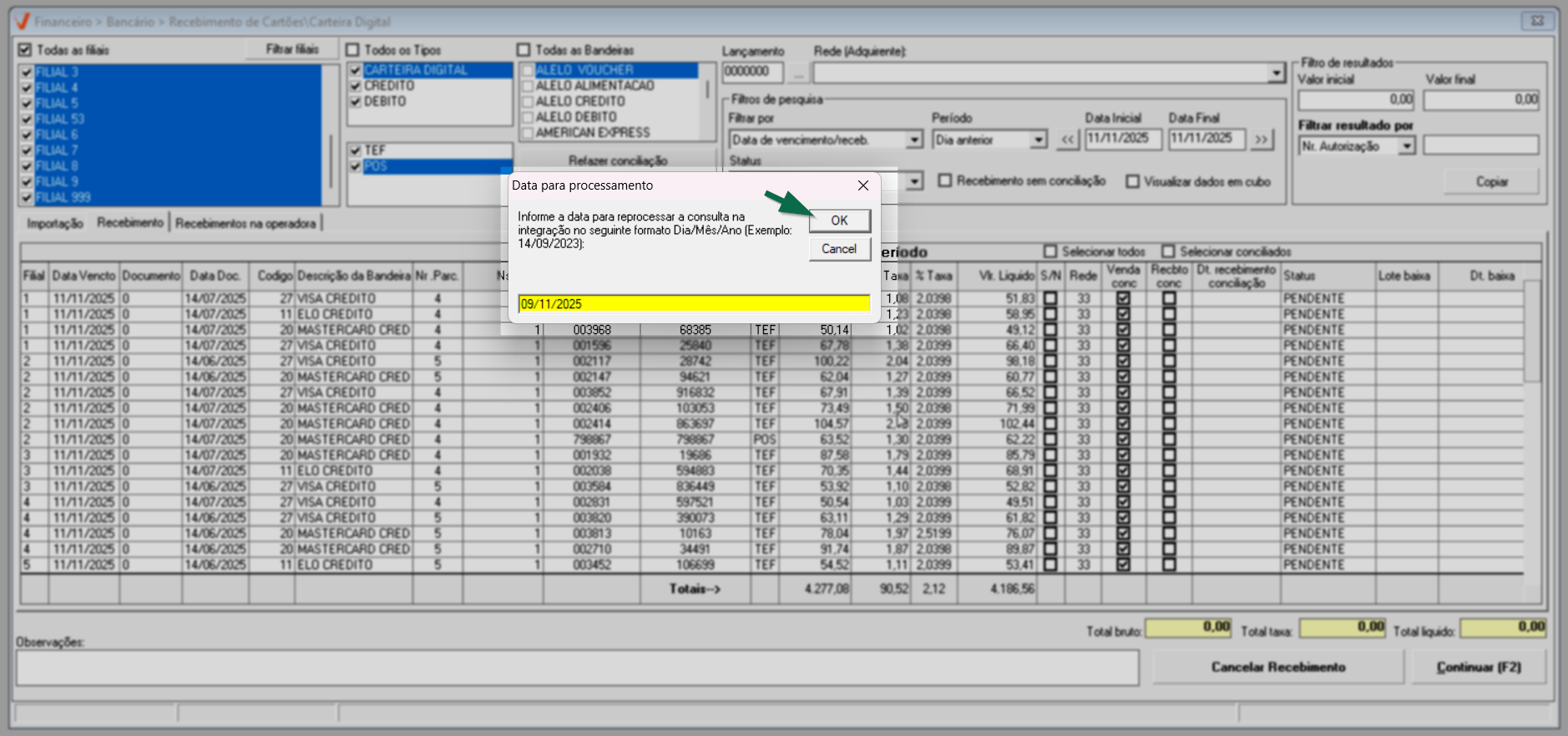
Task: Click the Filtrar filiais button
Action: tap(291, 50)
